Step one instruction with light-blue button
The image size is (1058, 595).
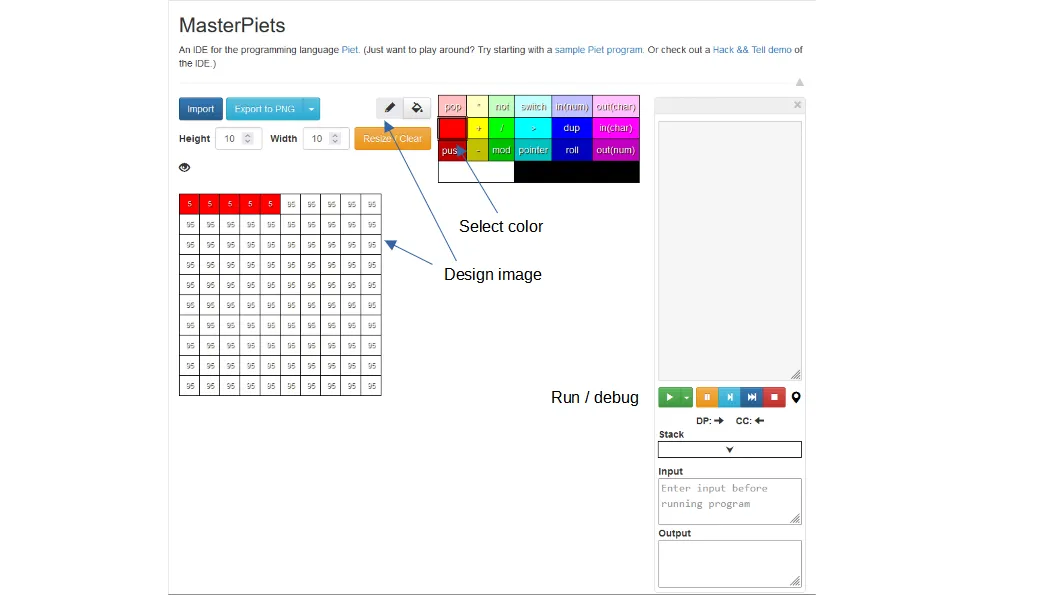729,397
